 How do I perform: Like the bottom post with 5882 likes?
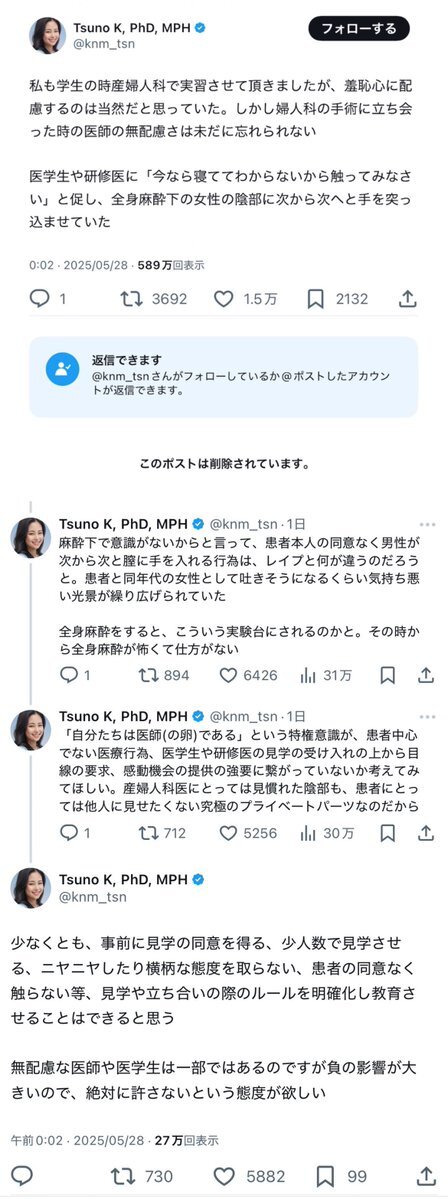click(223, 1175)
